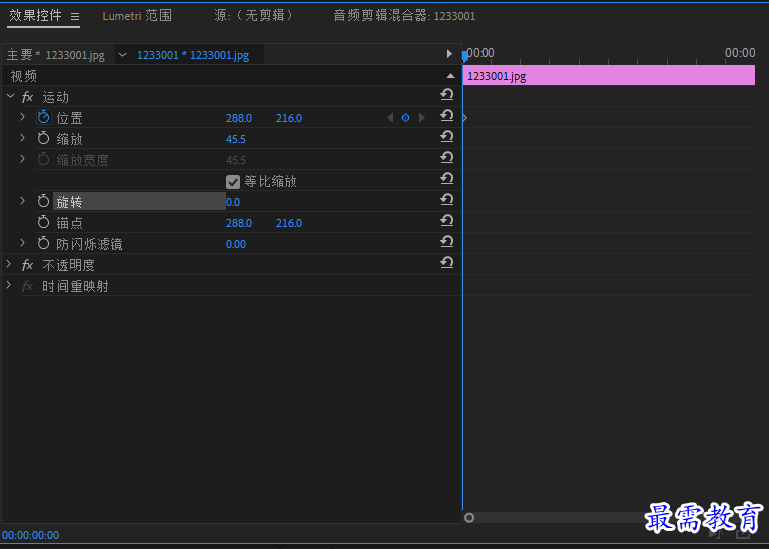Add or remove keyframe for 位置
The image size is (769, 549).
[x=406, y=118]
